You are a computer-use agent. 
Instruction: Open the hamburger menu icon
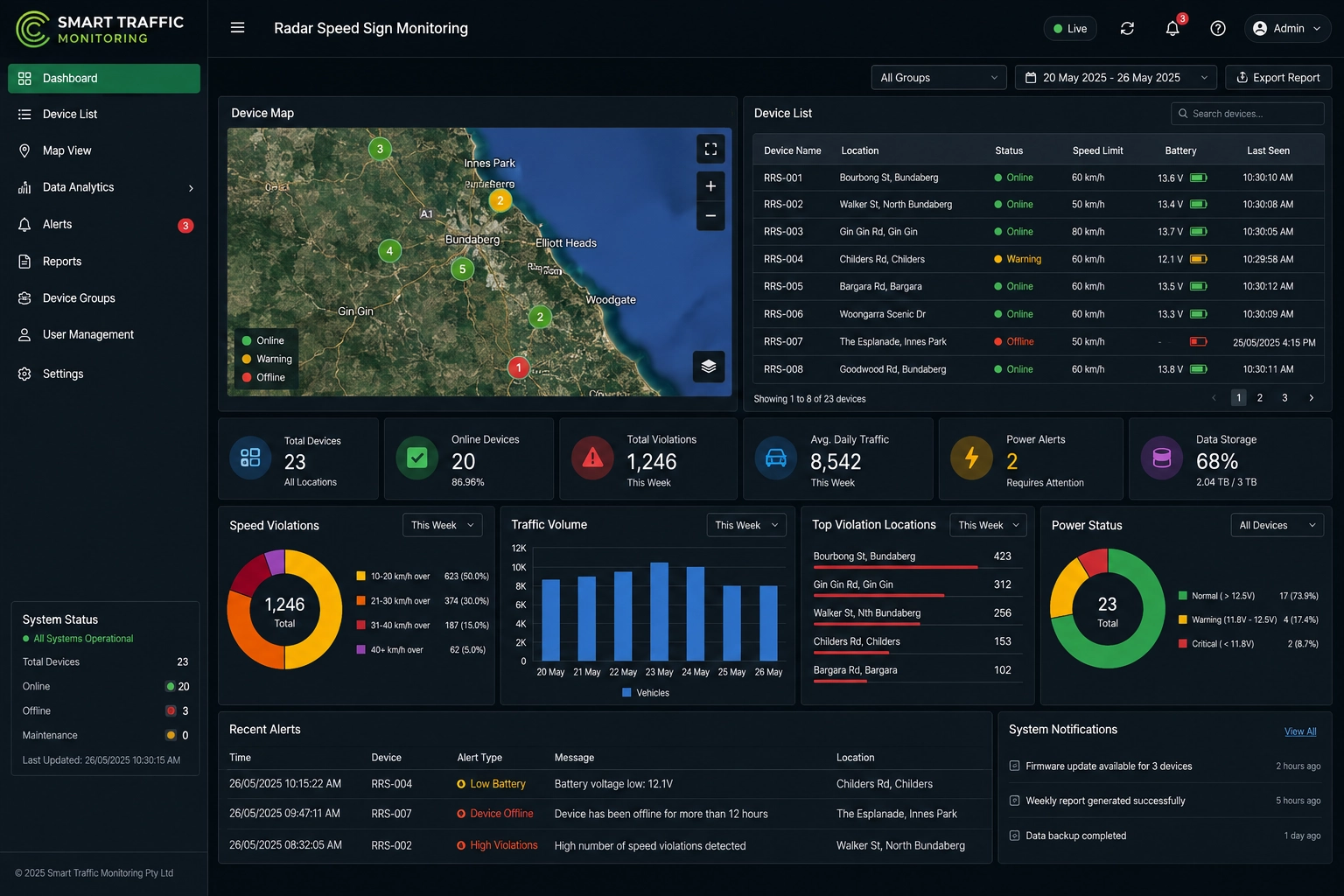[x=237, y=28]
